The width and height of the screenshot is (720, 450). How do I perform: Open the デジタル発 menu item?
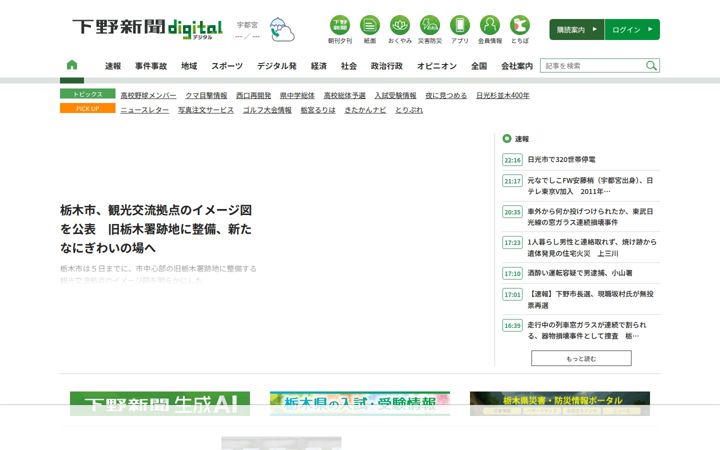point(277,66)
